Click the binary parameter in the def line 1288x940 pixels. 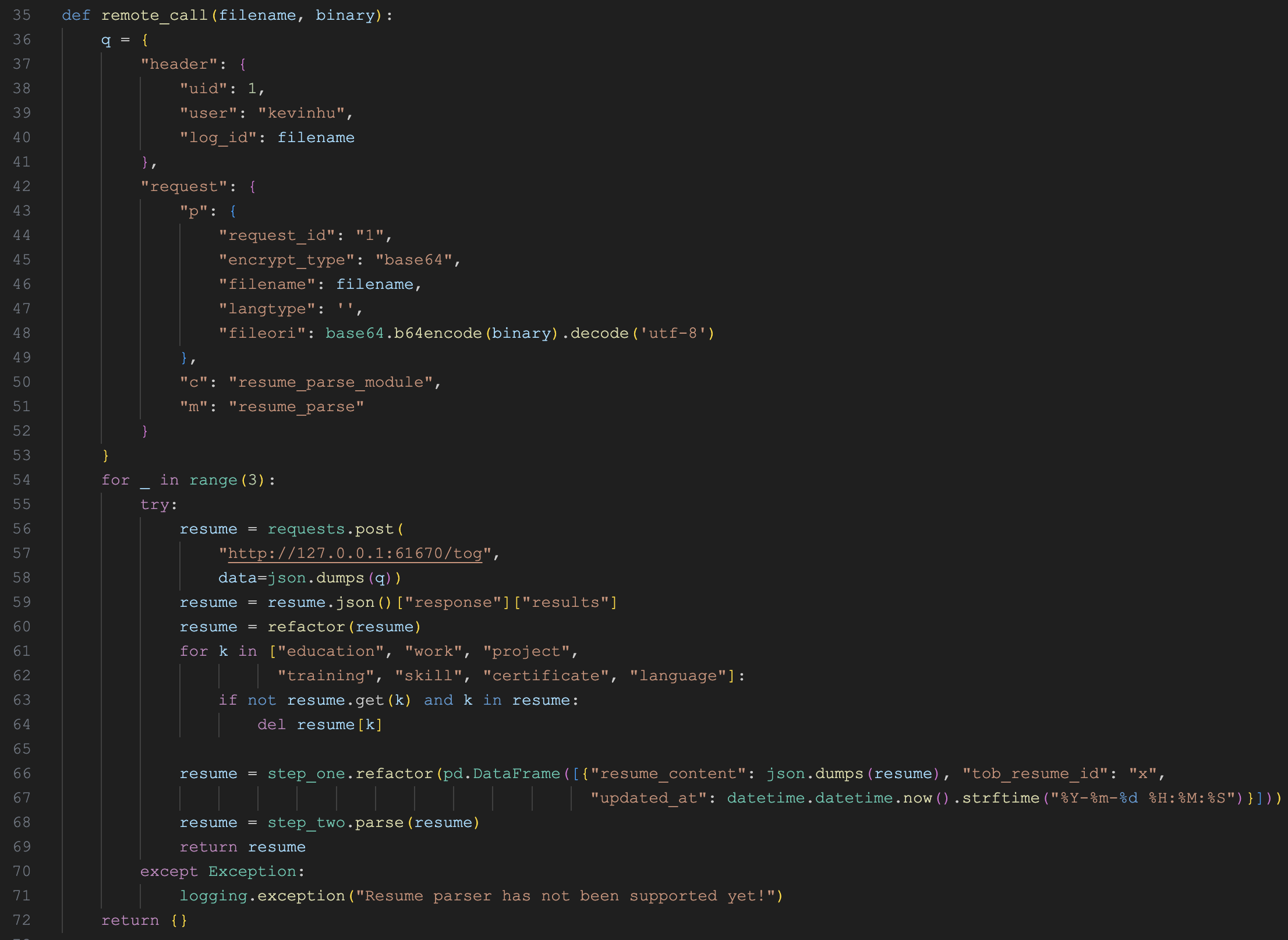pyautogui.click(x=345, y=15)
